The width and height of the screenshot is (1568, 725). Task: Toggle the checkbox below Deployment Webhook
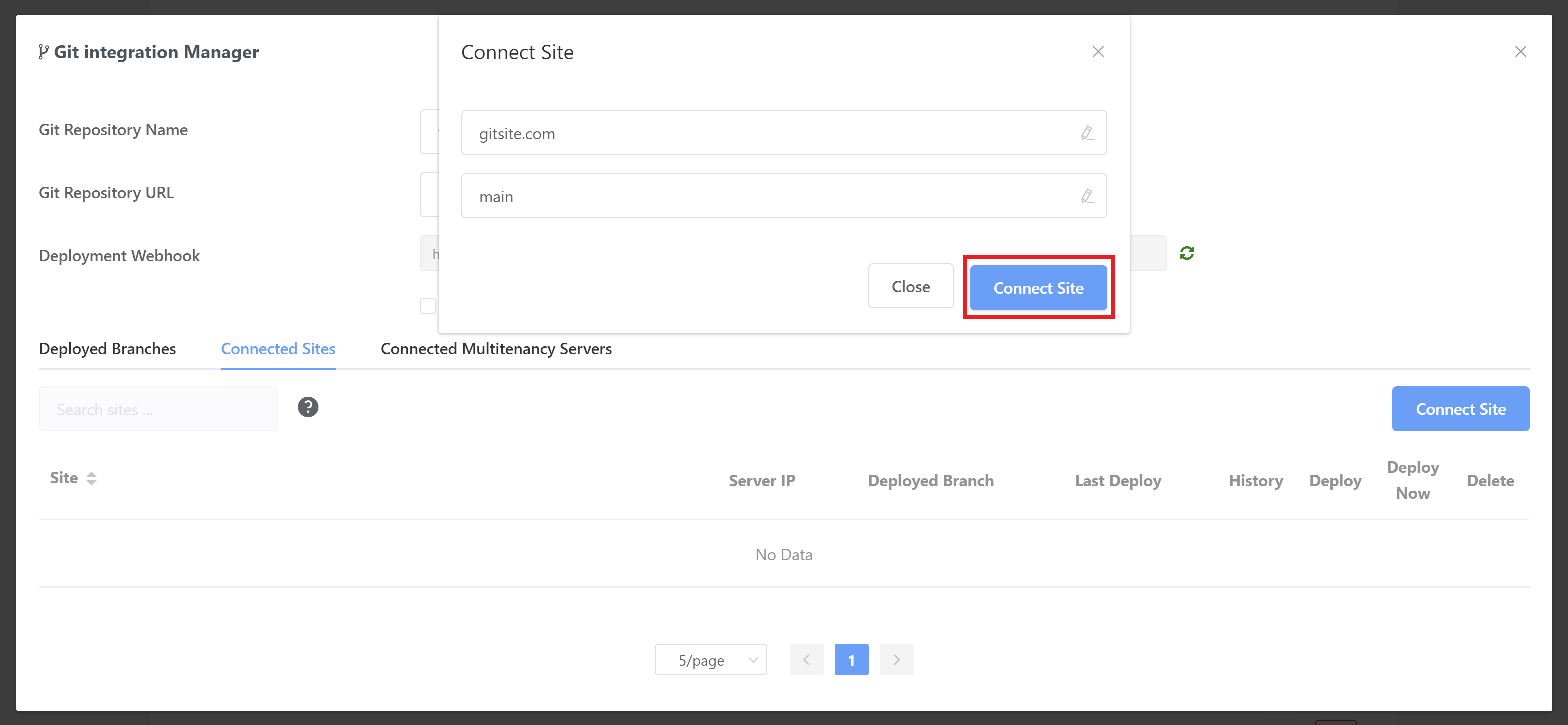(x=428, y=306)
